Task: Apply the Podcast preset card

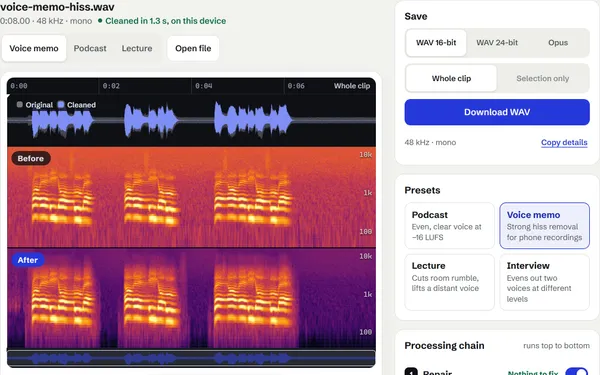Action: [x=449, y=226]
